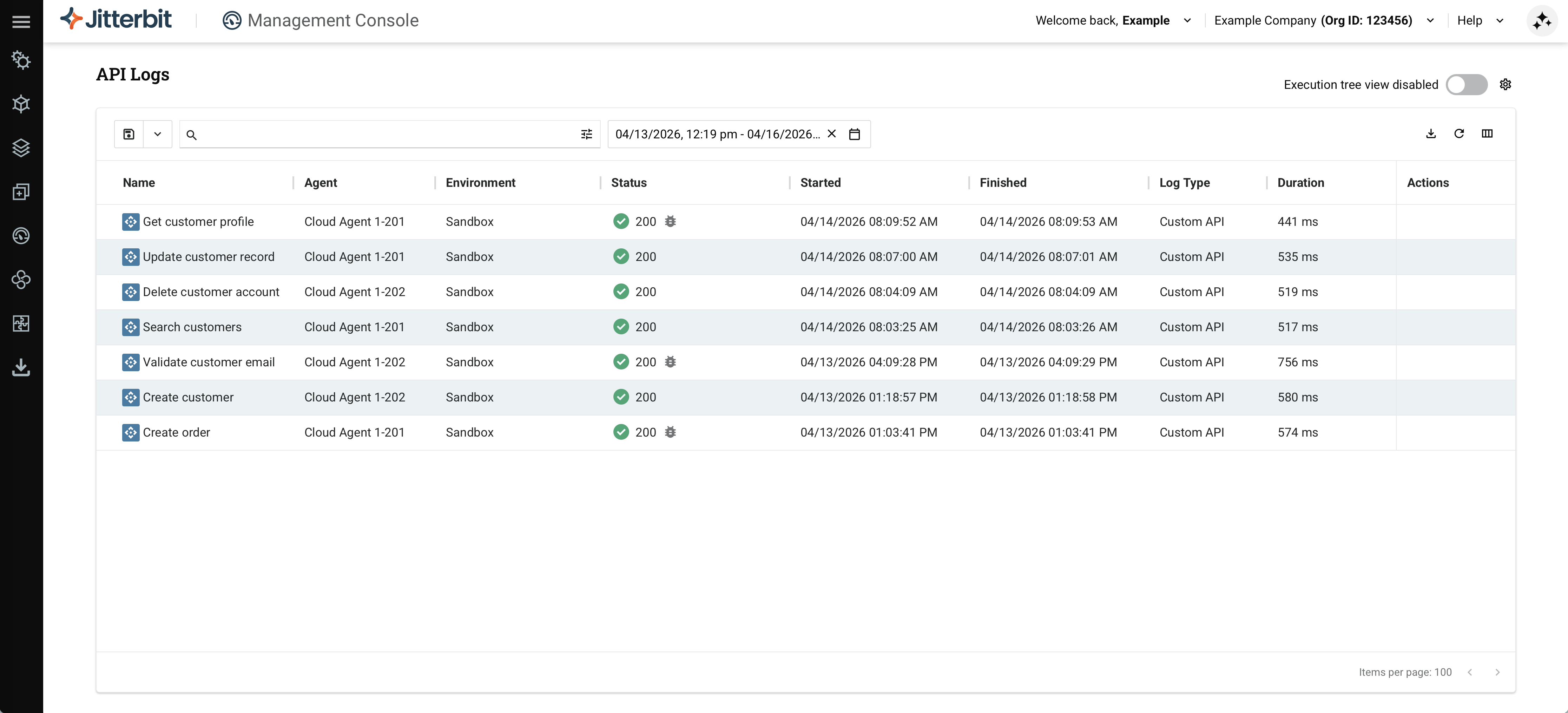Image resolution: width=1568 pixels, height=713 pixels.
Task: Select the Create order log name
Action: pyautogui.click(x=177, y=432)
